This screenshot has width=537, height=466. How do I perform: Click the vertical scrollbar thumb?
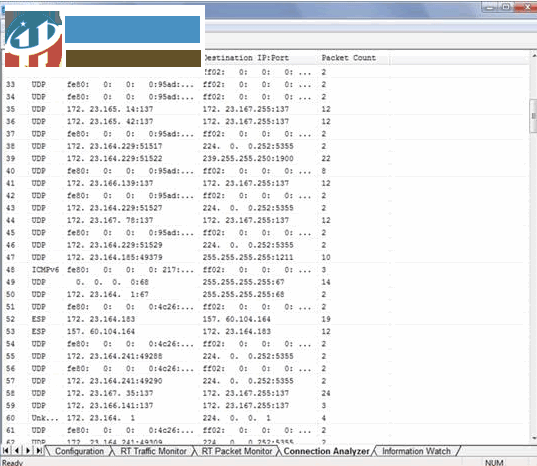pos(533,116)
